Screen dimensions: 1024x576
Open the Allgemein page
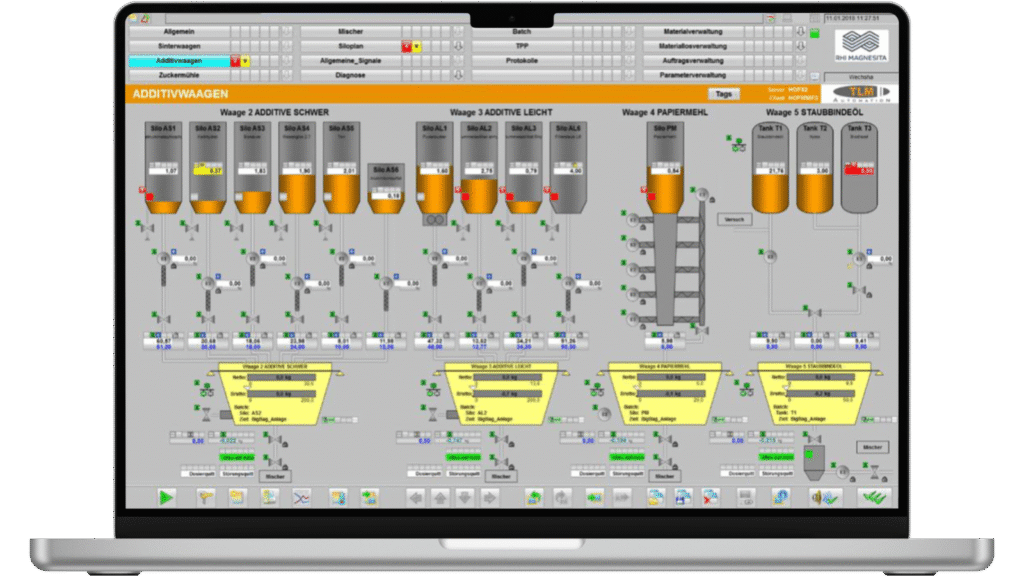coord(179,31)
